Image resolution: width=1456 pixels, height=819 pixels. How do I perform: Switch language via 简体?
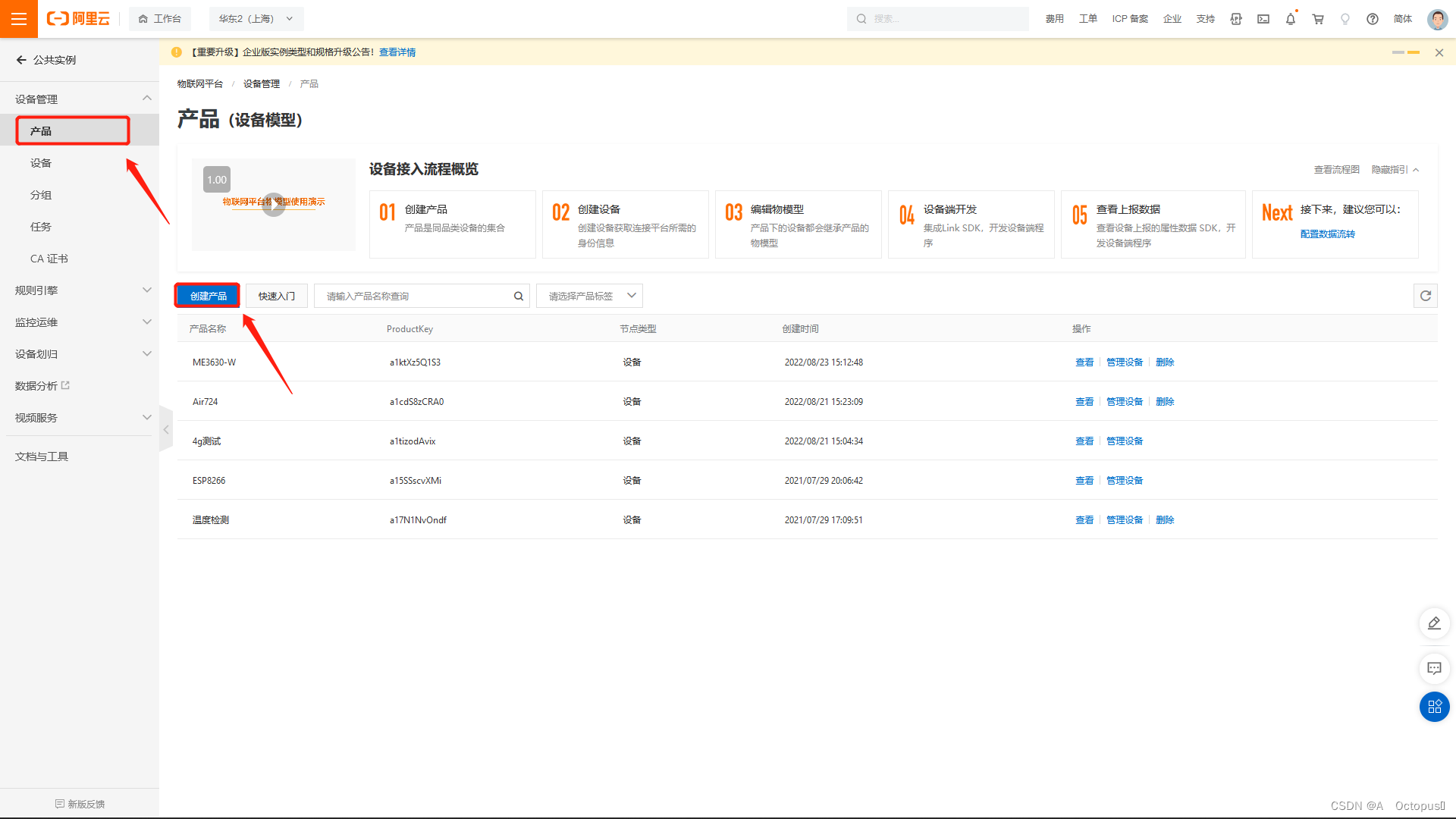tap(1403, 19)
